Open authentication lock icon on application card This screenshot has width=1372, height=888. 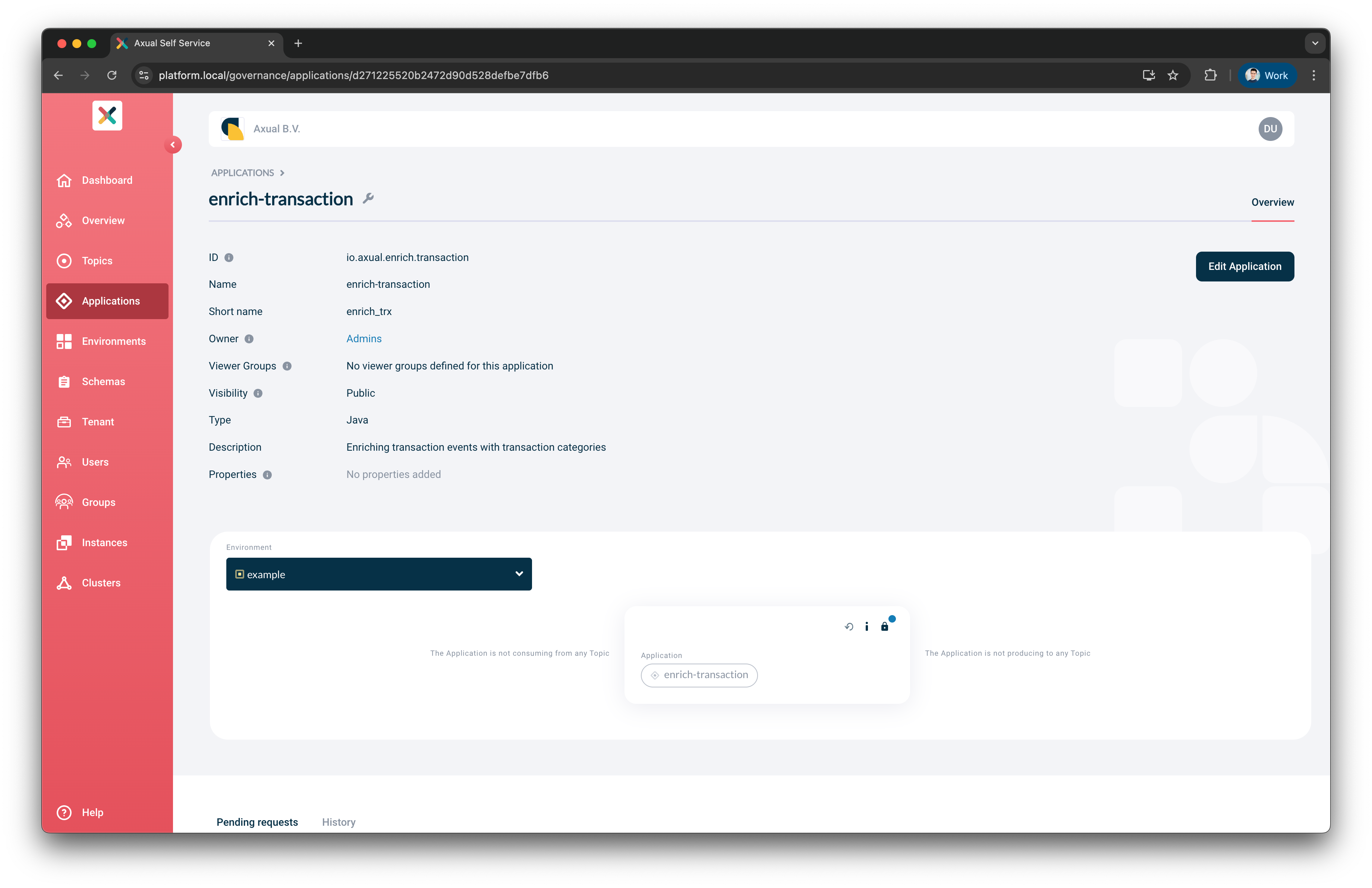click(885, 626)
